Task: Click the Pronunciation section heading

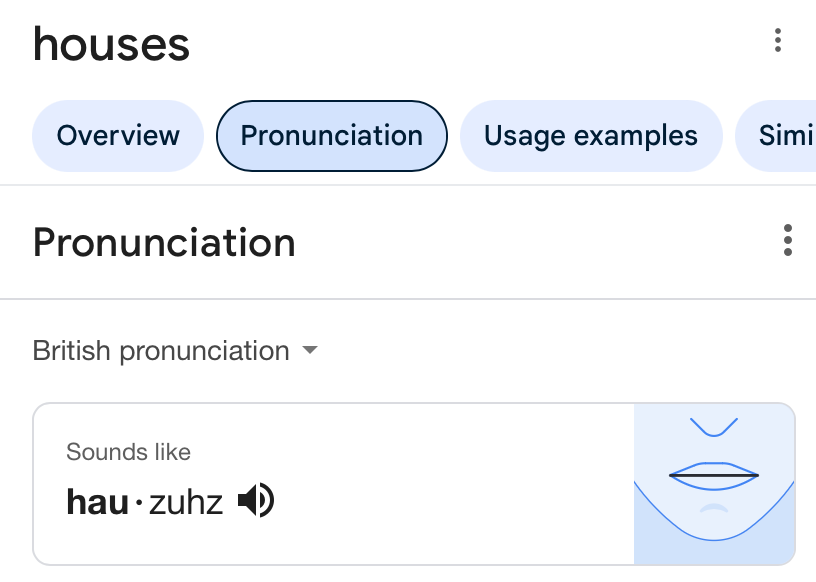Action: [x=164, y=243]
